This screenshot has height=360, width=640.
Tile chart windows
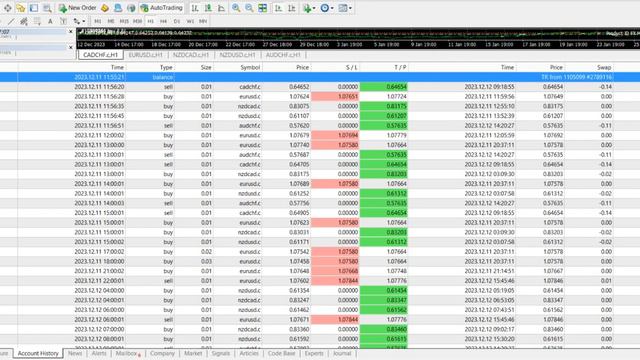(x=262, y=8)
